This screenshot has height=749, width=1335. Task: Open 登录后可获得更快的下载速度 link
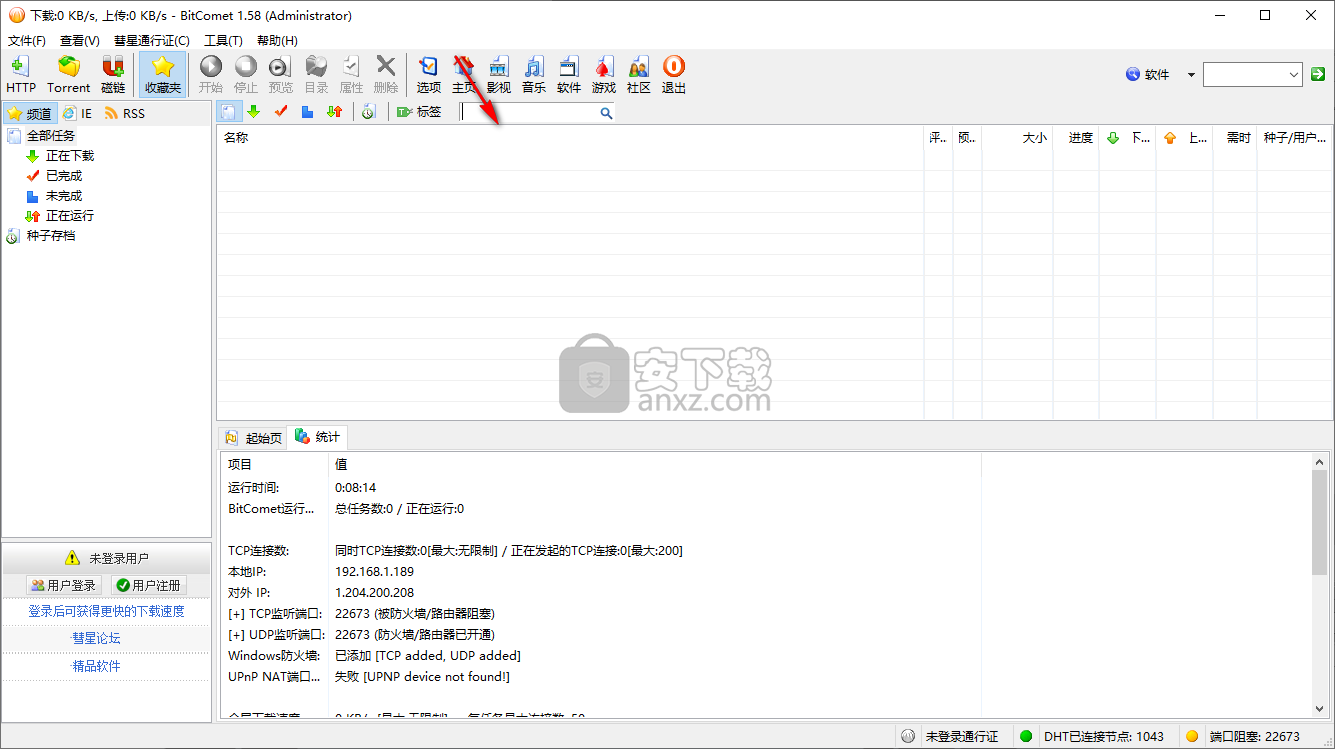(x=106, y=611)
